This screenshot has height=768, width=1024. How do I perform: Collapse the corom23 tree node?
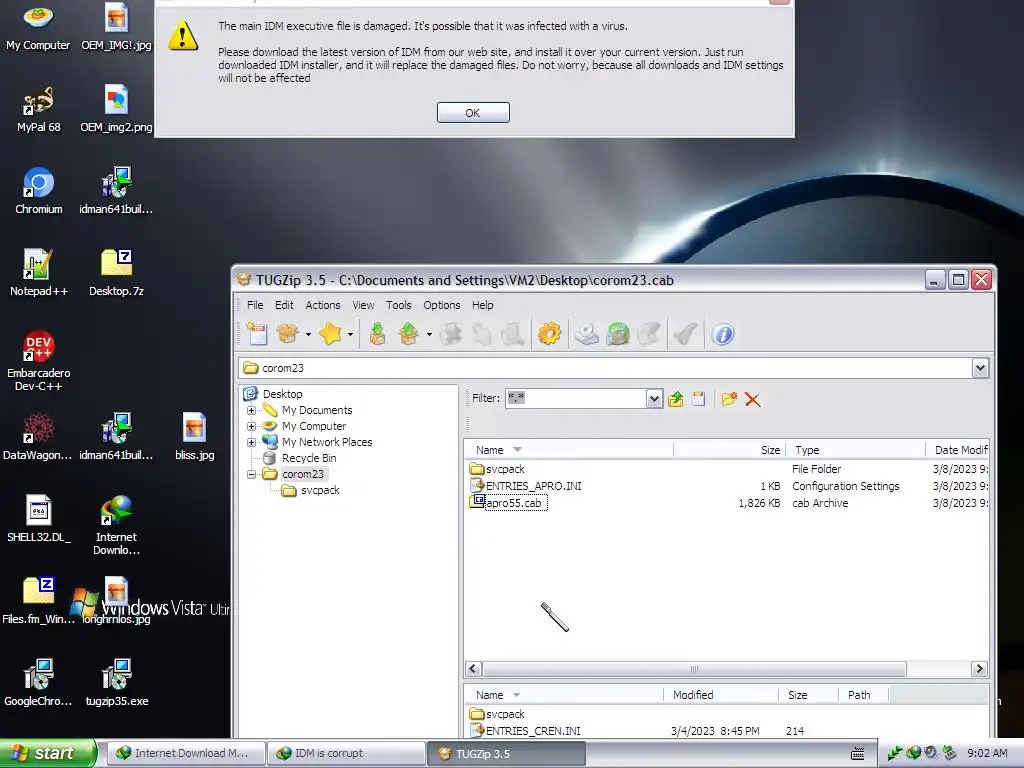pyautogui.click(x=251, y=474)
